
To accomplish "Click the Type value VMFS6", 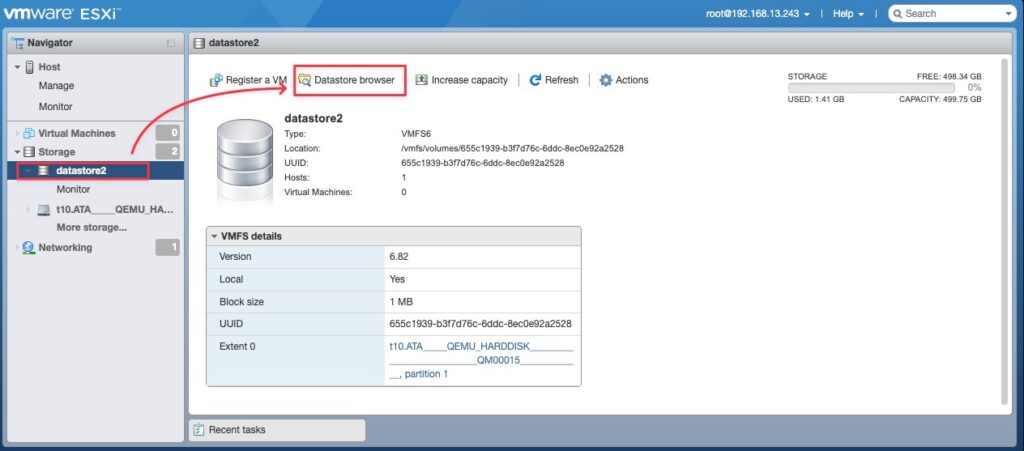I will tap(414, 134).
